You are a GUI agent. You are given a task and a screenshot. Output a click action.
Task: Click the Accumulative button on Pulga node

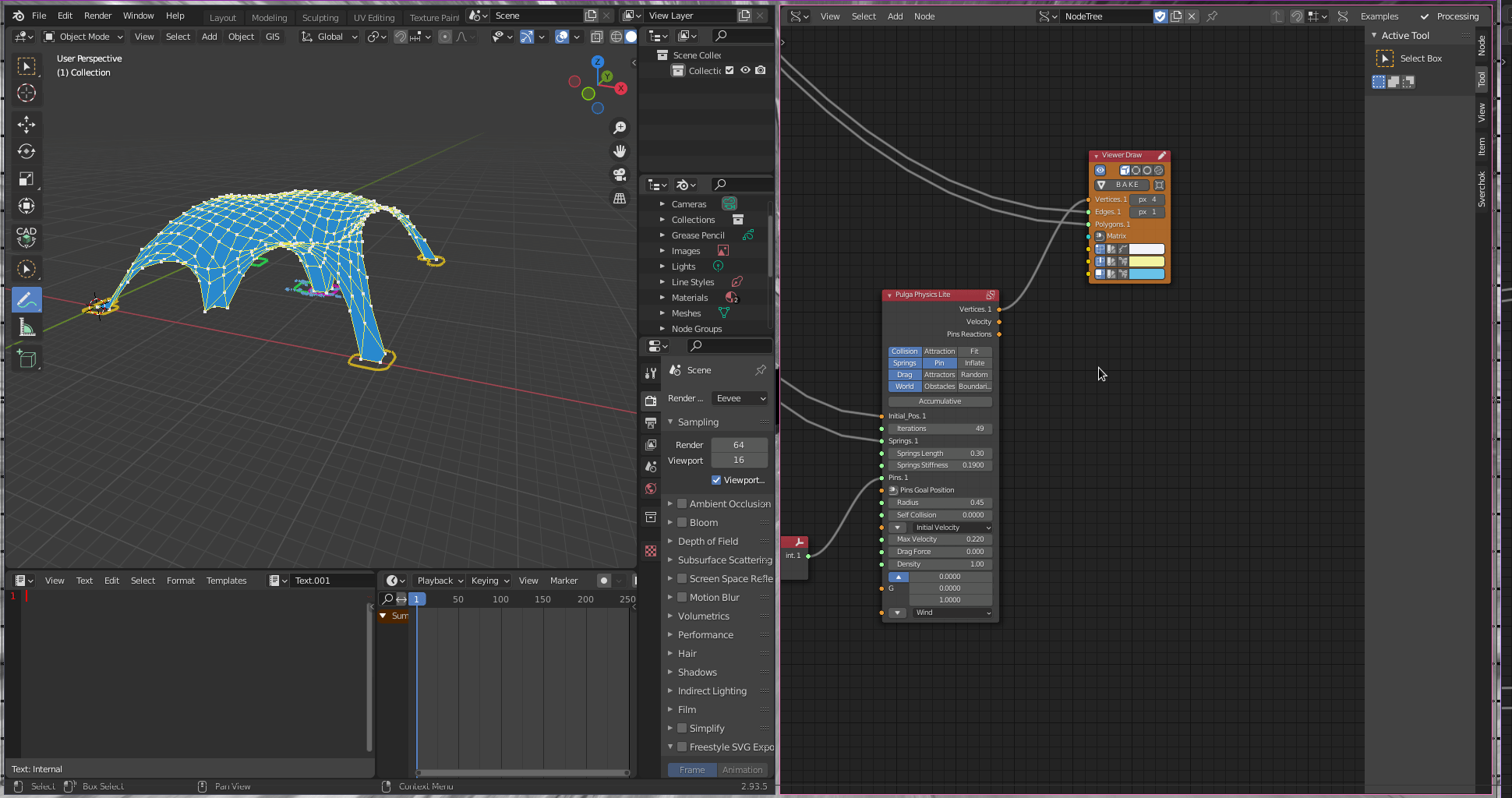940,401
